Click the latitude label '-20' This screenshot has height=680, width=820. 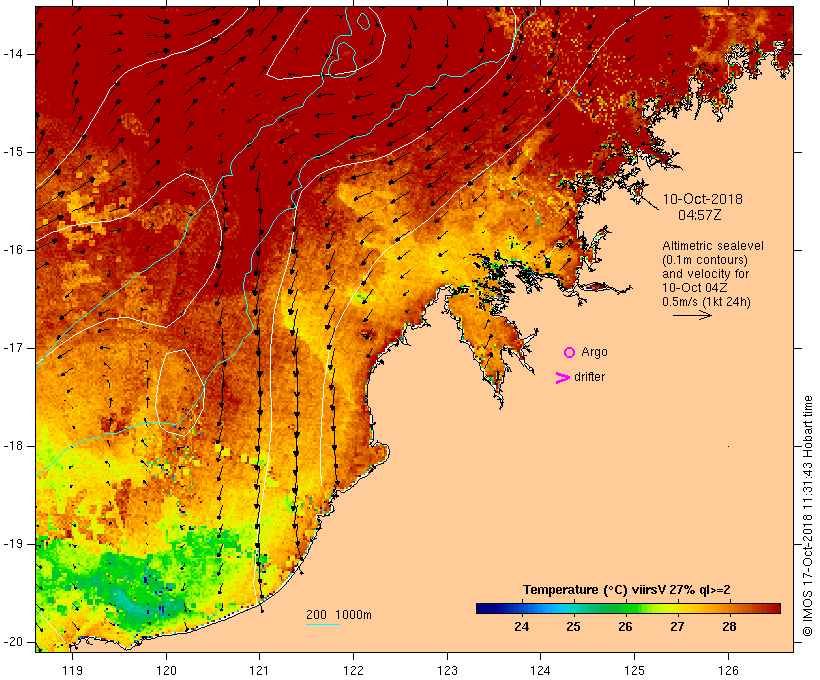point(12,642)
